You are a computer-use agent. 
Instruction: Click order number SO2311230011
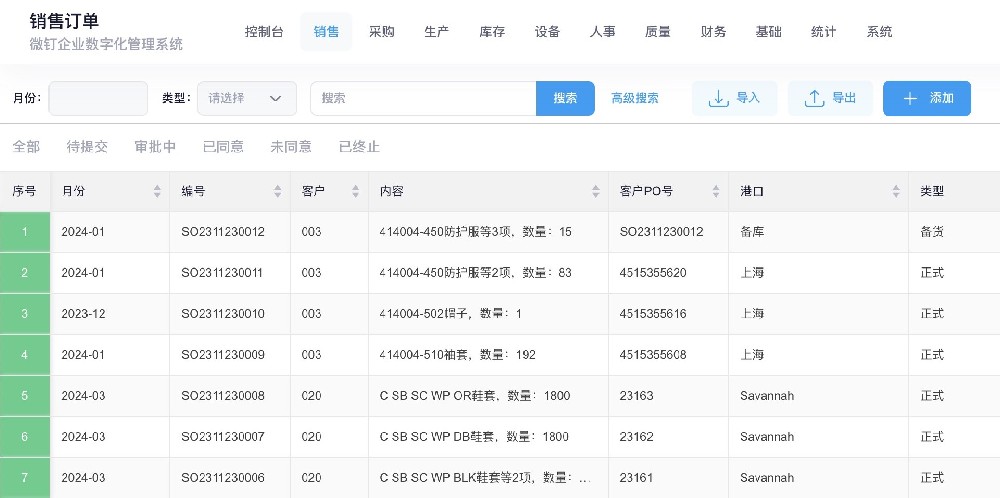(221, 273)
